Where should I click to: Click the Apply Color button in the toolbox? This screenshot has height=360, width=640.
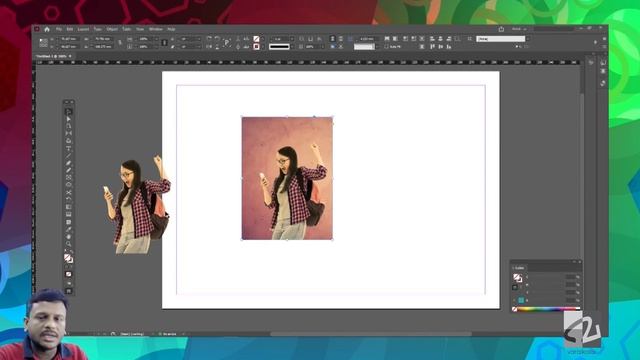click(69, 274)
